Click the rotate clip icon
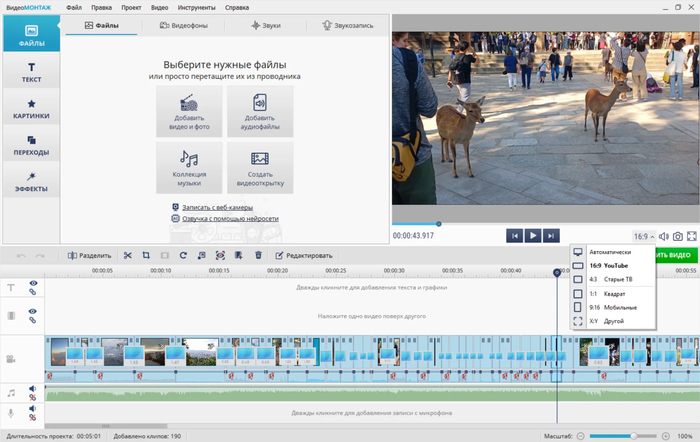700x442 pixels. (183, 256)
